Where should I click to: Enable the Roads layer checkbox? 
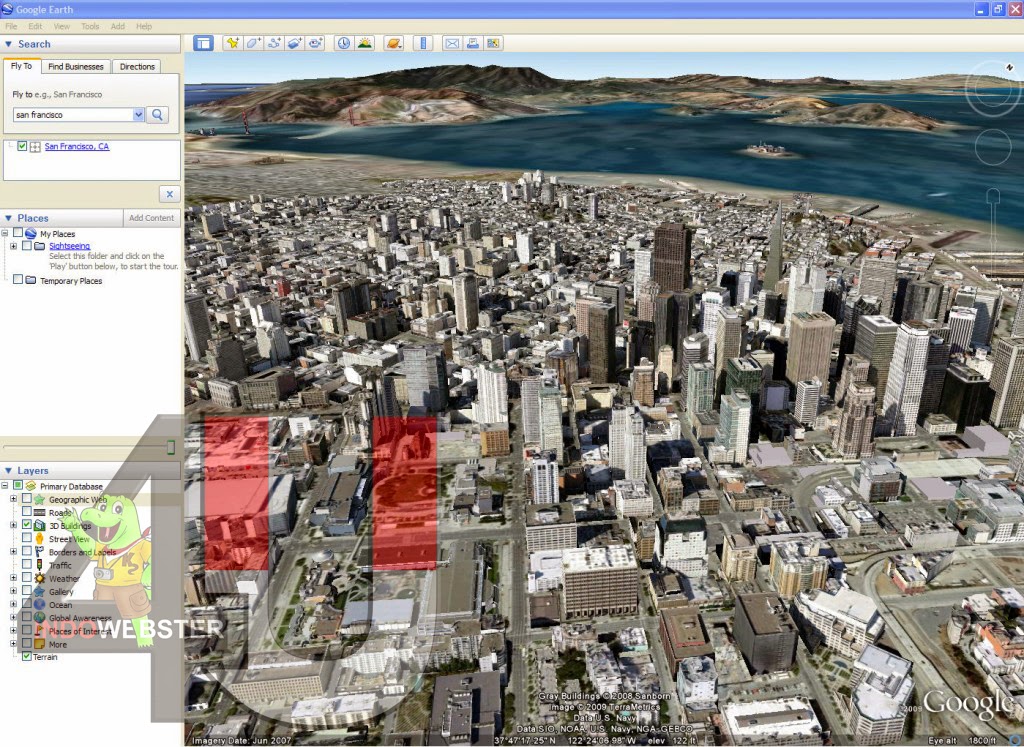point(27,511)
